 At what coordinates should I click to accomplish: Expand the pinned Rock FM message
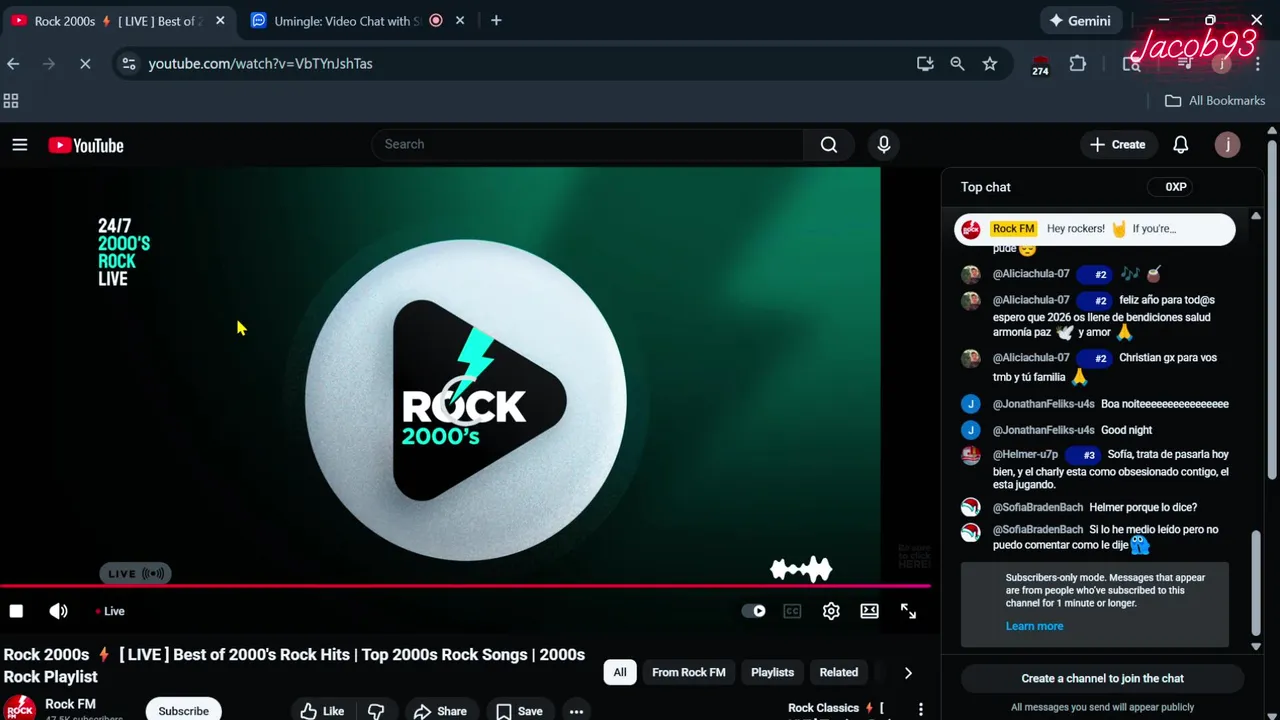(1095, 229)
